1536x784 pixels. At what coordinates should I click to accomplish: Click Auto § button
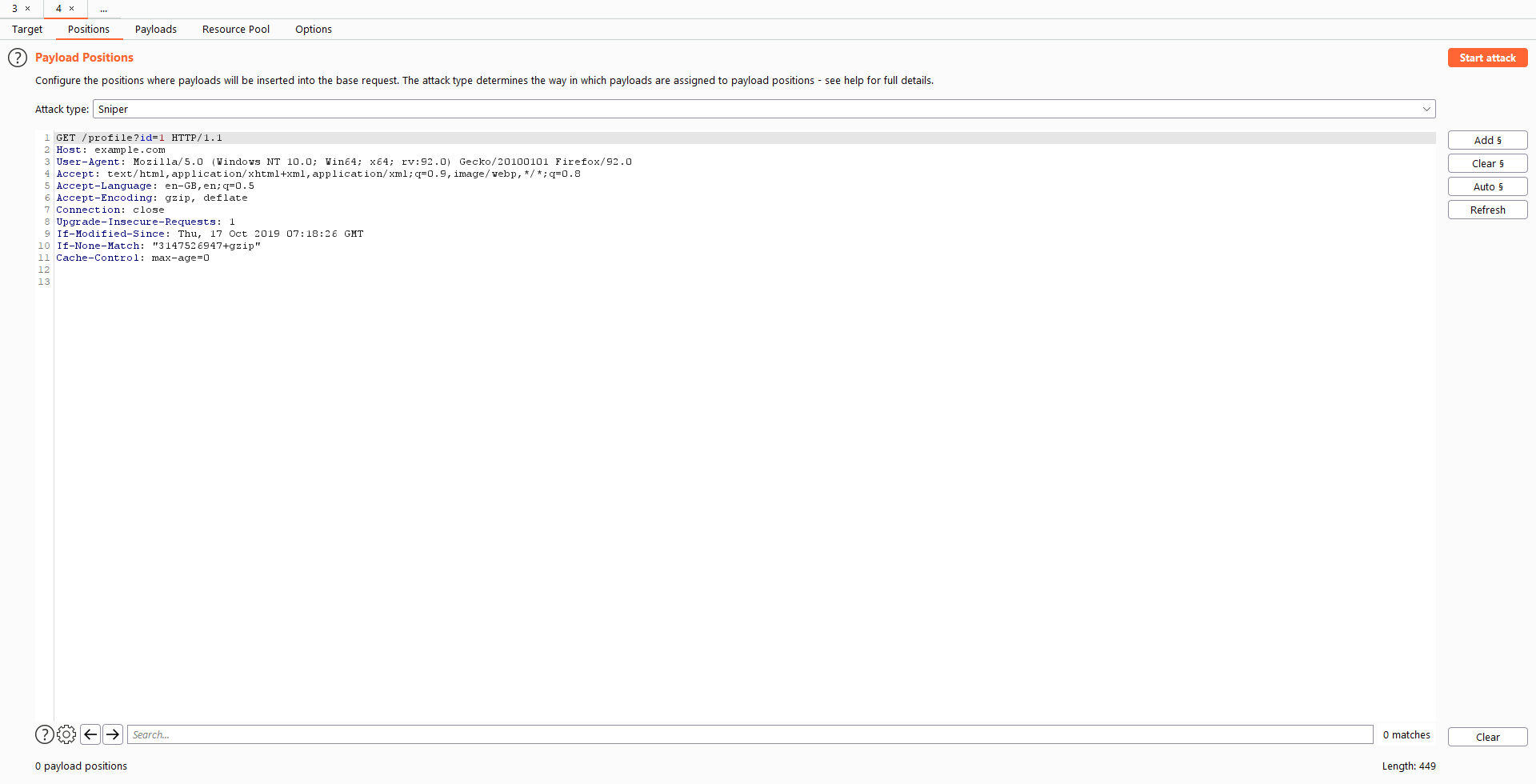point(1487,186)
